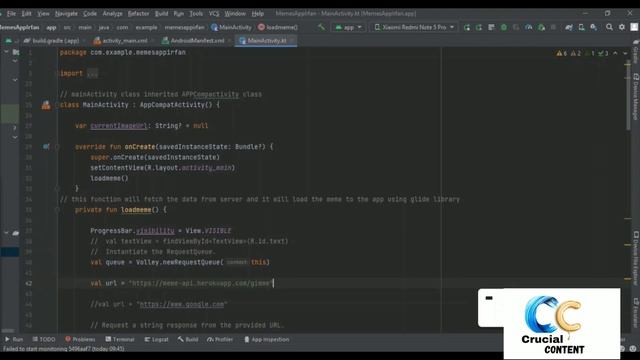Click the currentImageUrl variable name

tap(119, 126)
